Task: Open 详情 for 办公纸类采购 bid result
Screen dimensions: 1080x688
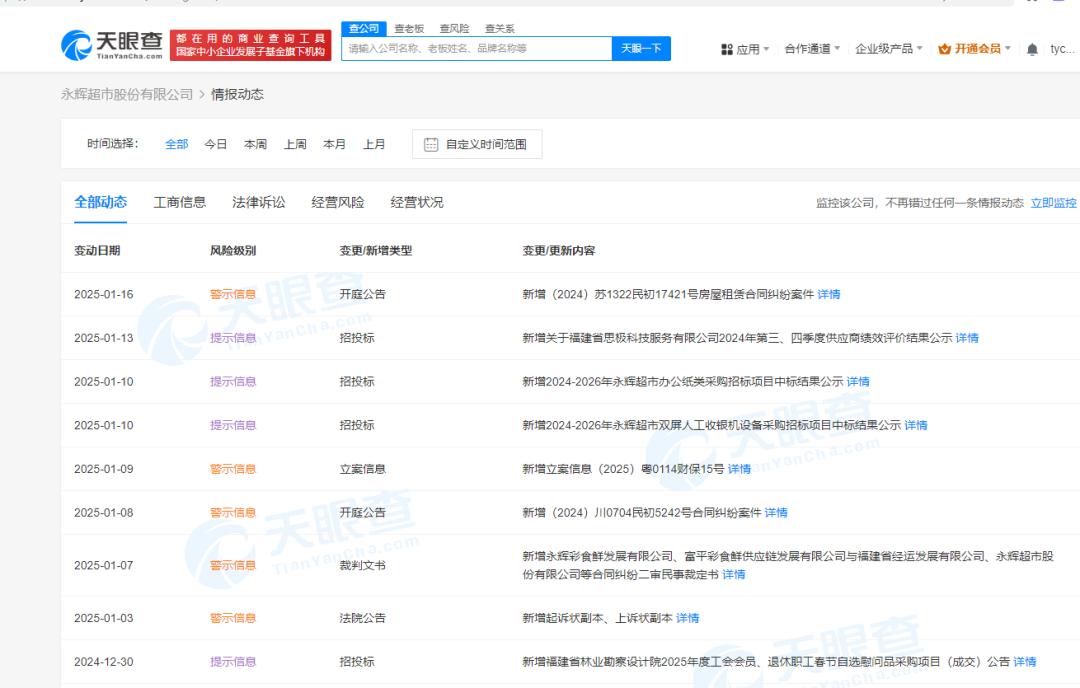Action: [858, 382]
